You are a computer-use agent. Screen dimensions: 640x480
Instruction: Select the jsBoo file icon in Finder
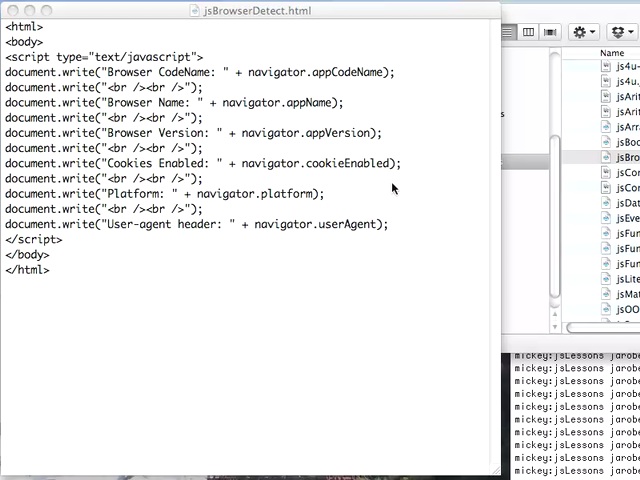coord(606,142)
